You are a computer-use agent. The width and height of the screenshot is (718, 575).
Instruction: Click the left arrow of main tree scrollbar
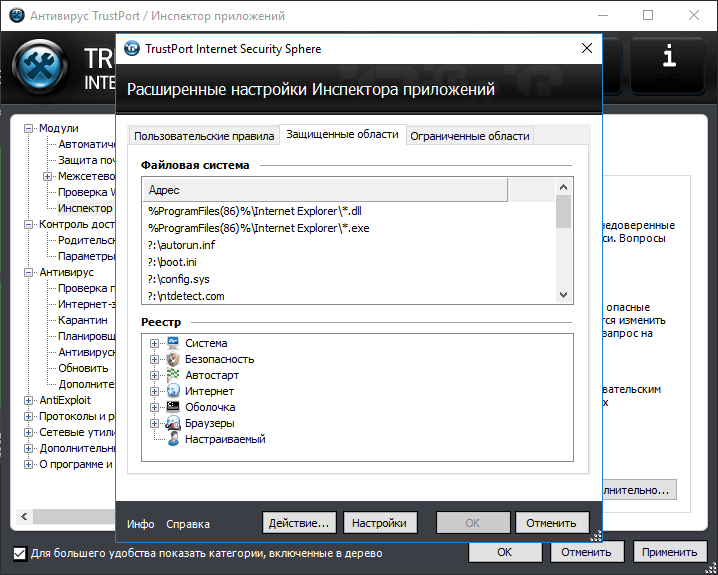[x=24, y=517]
